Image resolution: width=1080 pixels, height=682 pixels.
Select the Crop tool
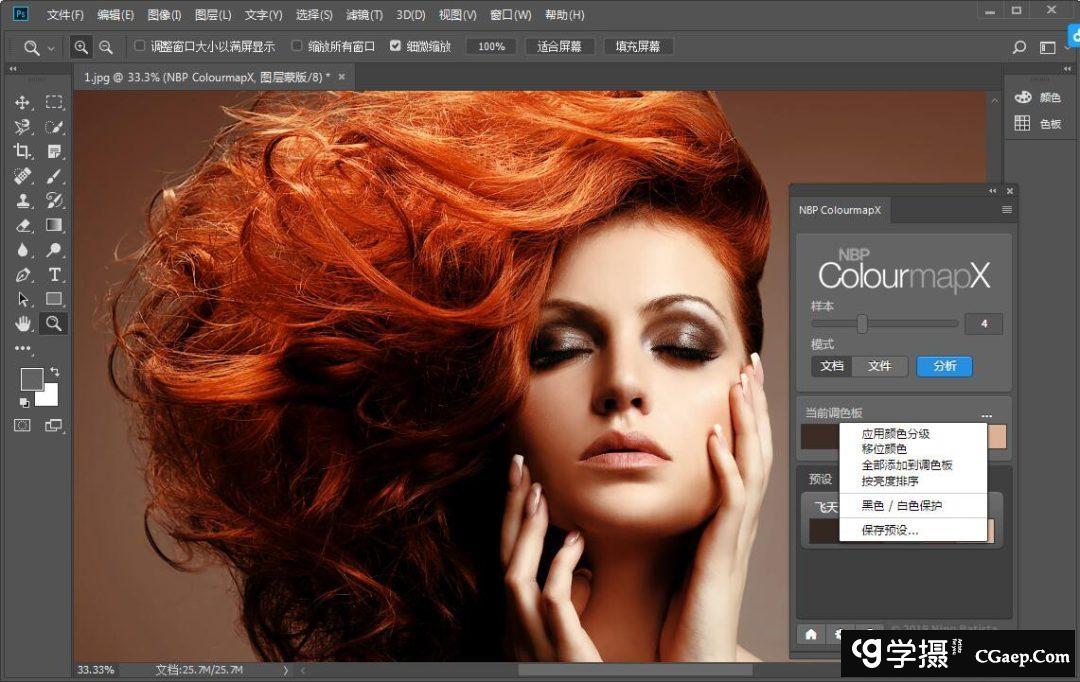(22, 151)
